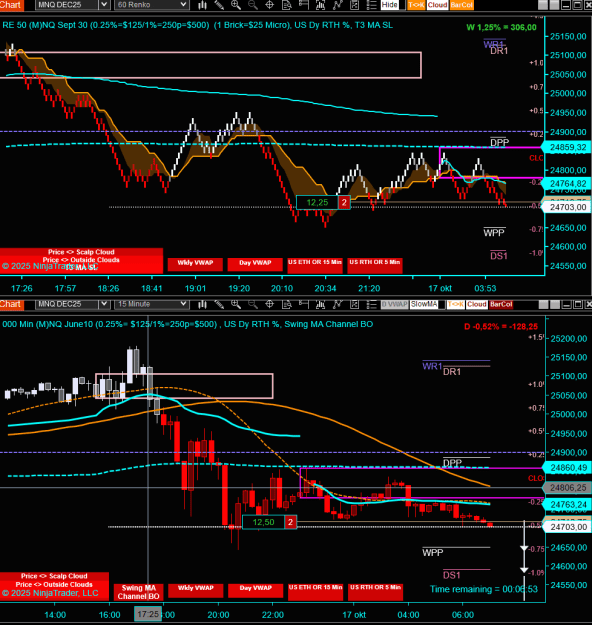This screenshot has height=625, width=592.
Task: Open indicators icon in the 15 Minute chart toolbar
Action: click(x=338, y=305)
